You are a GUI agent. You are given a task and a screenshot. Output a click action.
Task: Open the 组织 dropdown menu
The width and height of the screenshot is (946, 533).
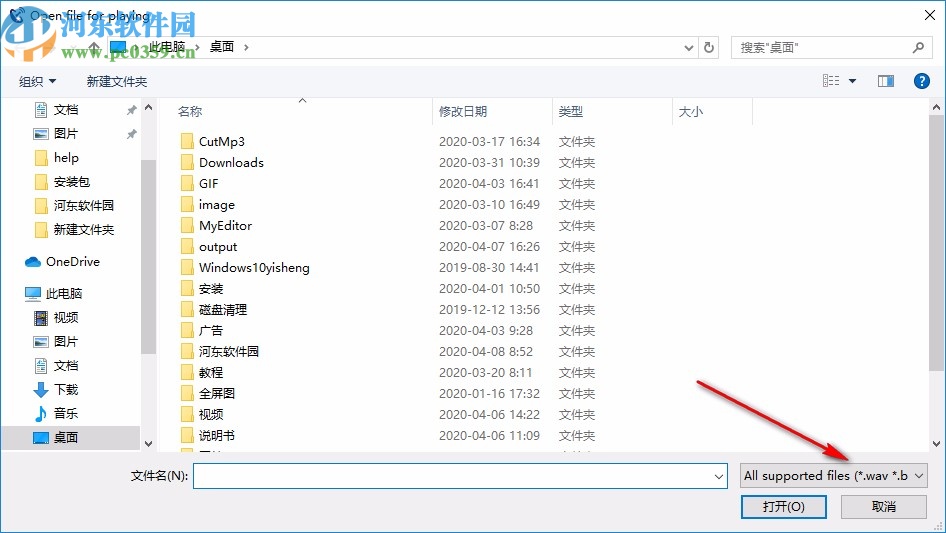(x=37, y=81)
